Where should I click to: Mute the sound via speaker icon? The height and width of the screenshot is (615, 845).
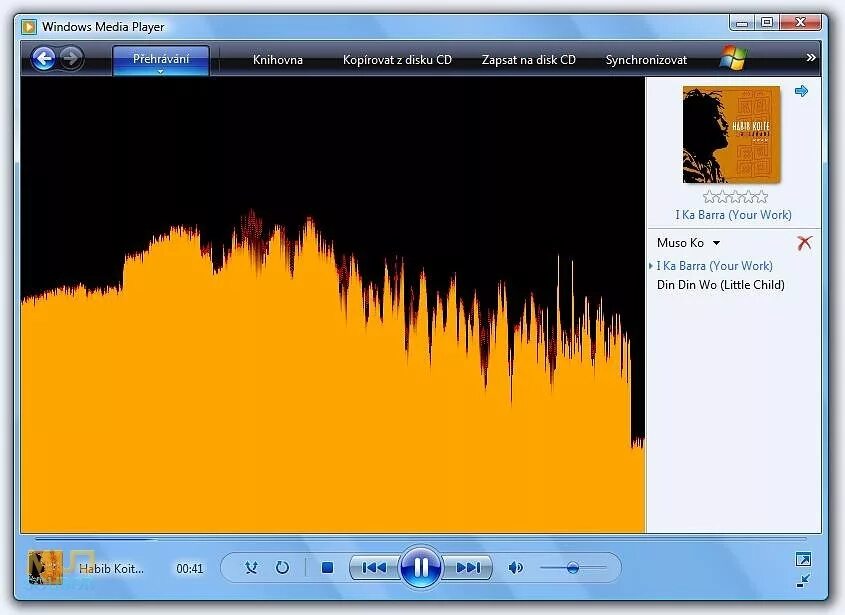click(515, 568)
